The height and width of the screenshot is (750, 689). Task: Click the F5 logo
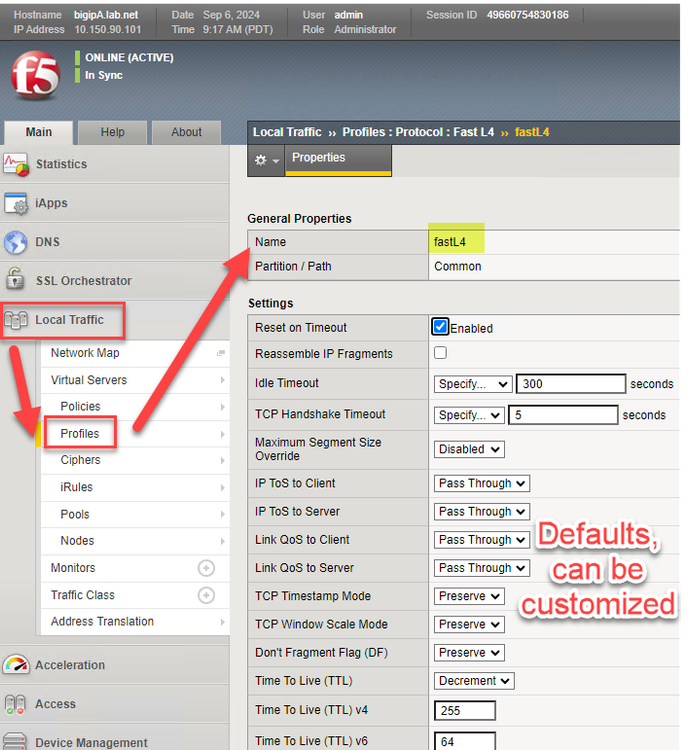click(x=35, y=75)
